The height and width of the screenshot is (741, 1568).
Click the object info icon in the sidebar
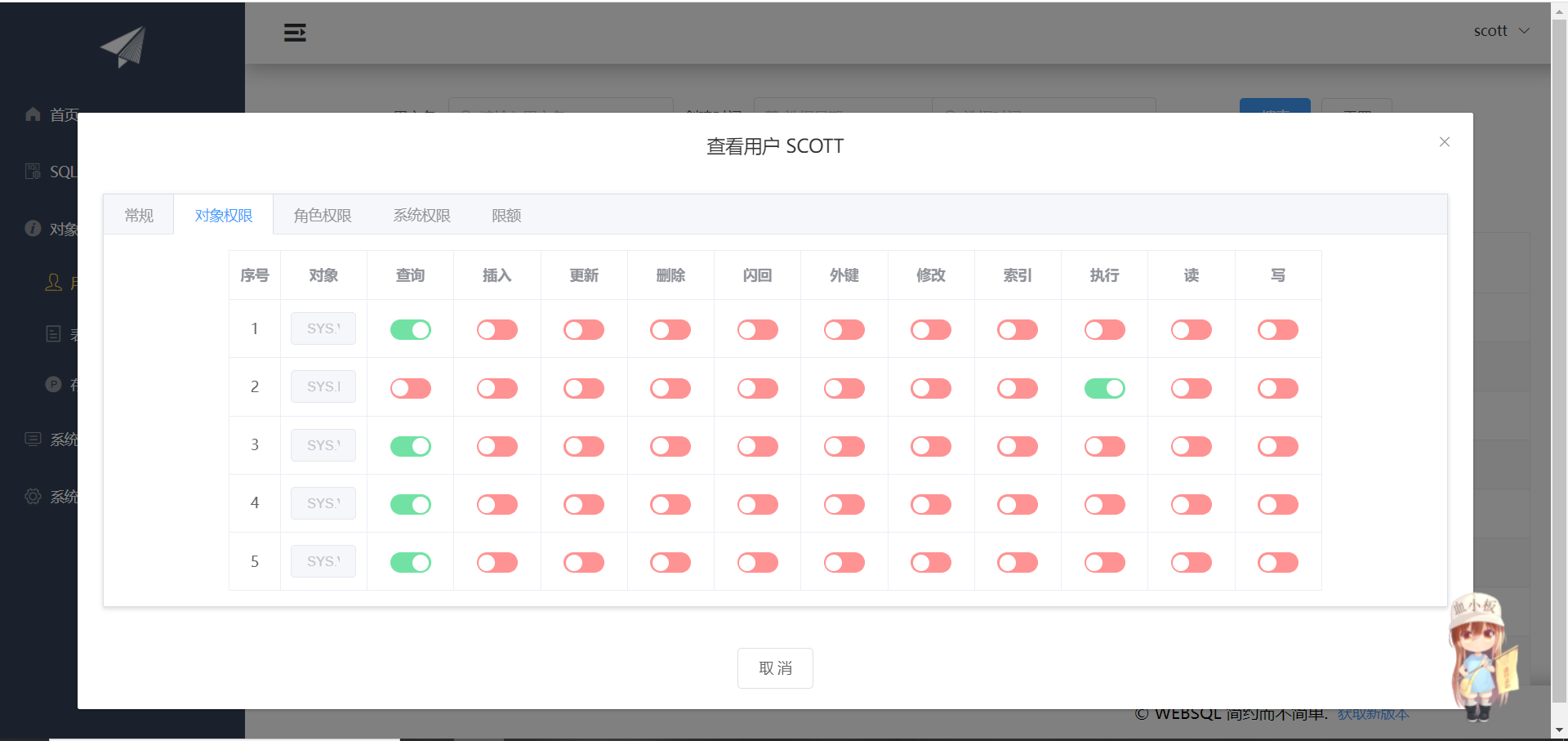click(x=33, y=229)
